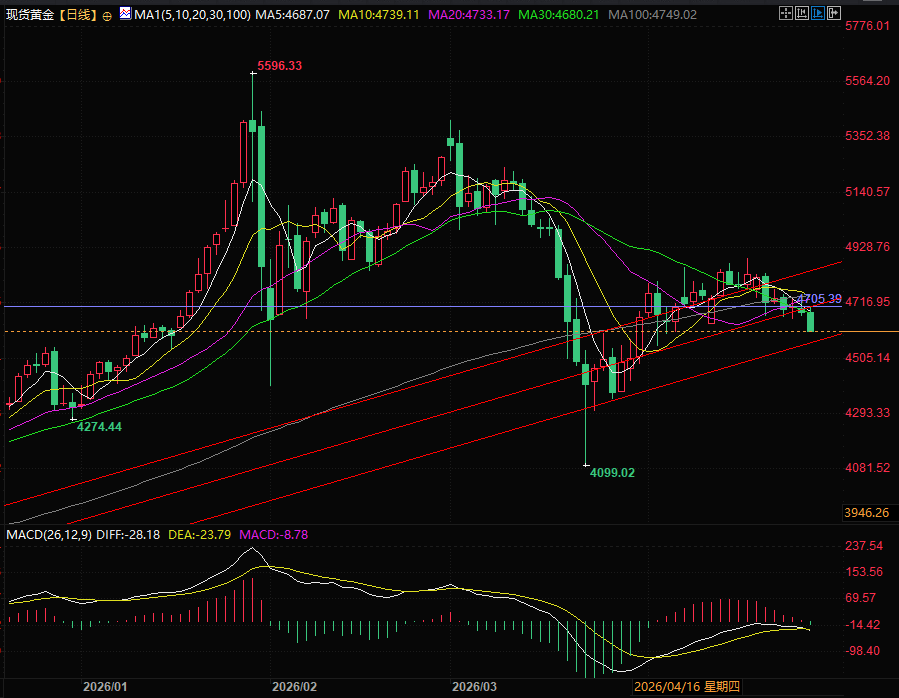Image resolution: width=899 pixels, height=698 pixels.
Task: Select the DIFF:-28.18 value
Action: (x=128, y=535)
